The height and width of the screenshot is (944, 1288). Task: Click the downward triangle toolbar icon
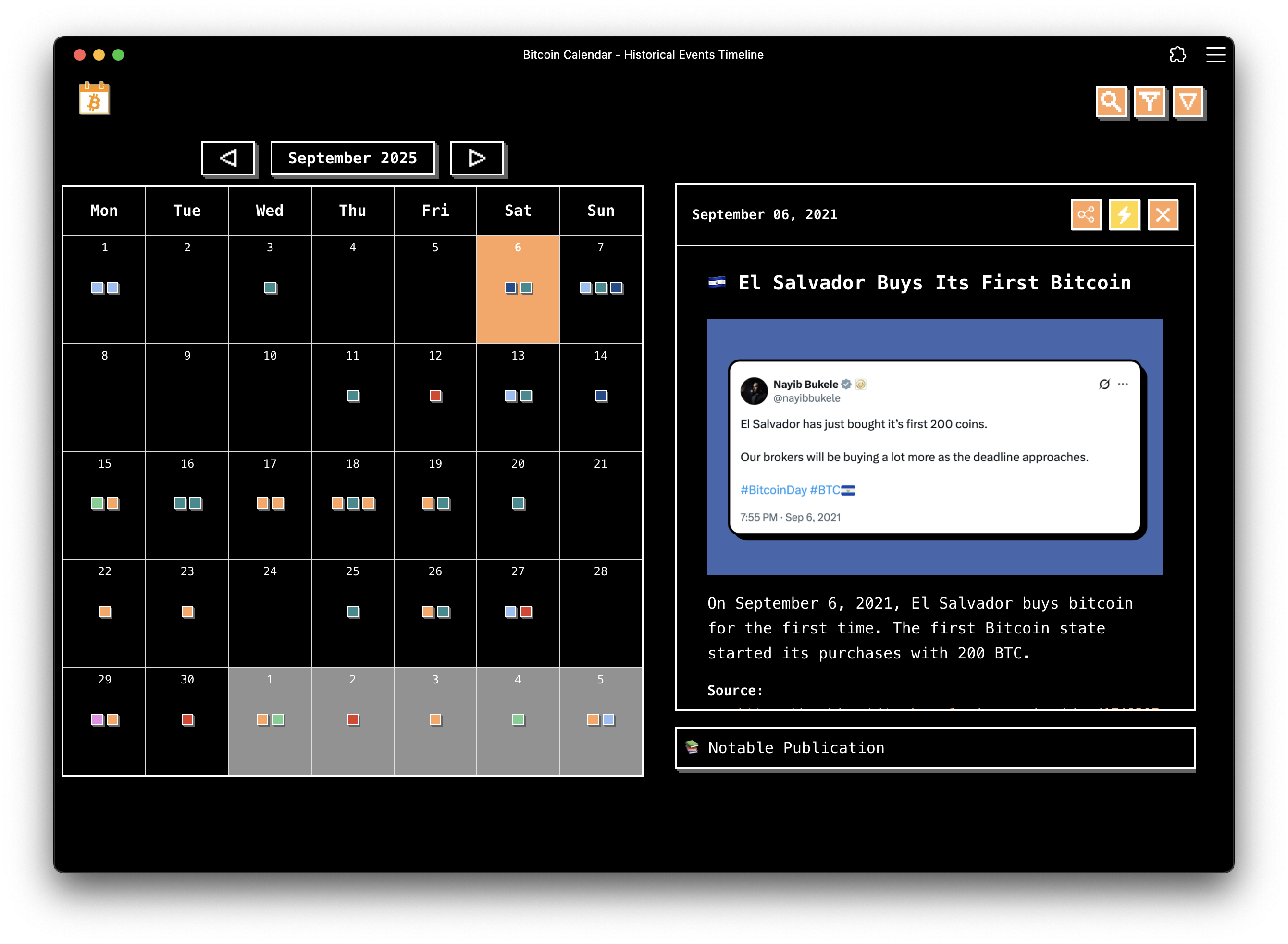pyautogui.click(x=1188, y=102)
